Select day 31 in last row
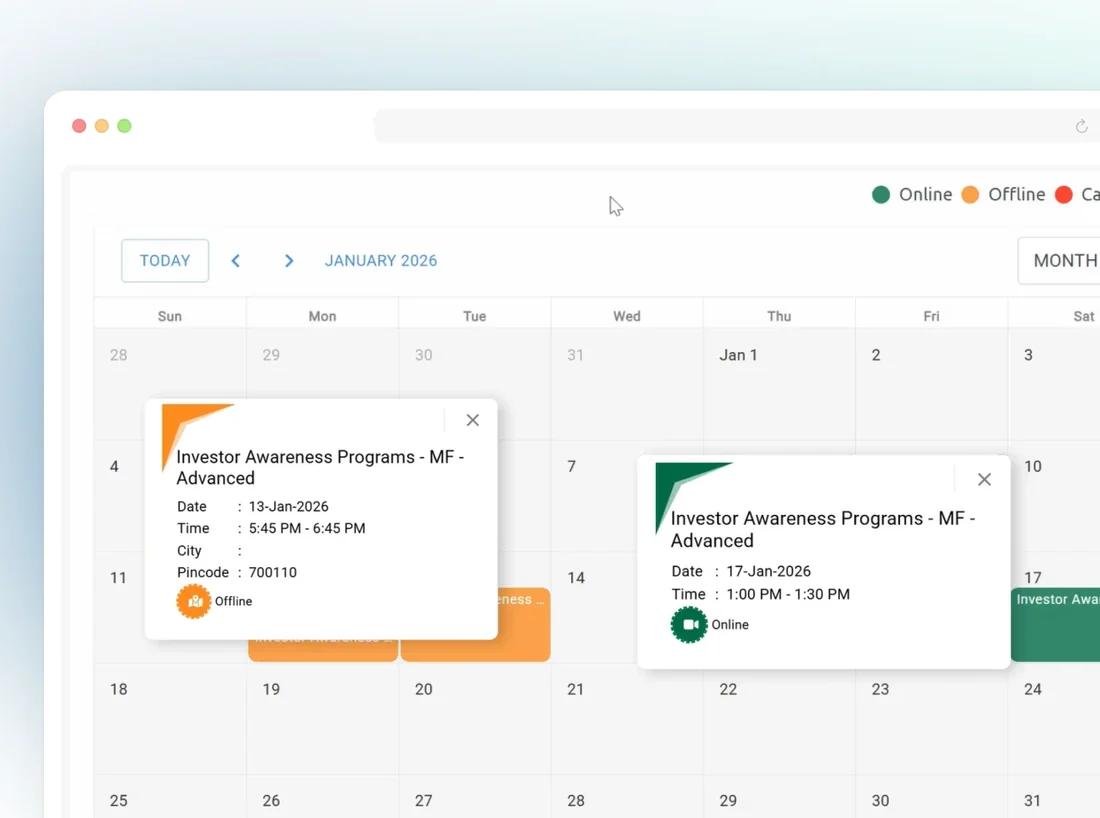The height and width of the screenshot is (818, 1100). pos(1054,797)
